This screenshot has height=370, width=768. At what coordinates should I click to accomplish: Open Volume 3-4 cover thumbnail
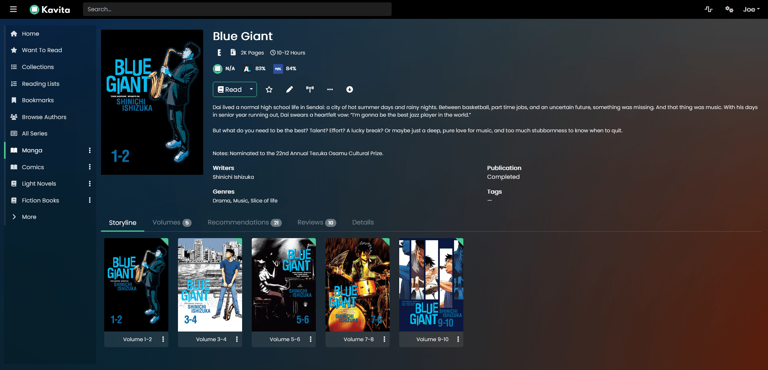click(x=210, y=285)
